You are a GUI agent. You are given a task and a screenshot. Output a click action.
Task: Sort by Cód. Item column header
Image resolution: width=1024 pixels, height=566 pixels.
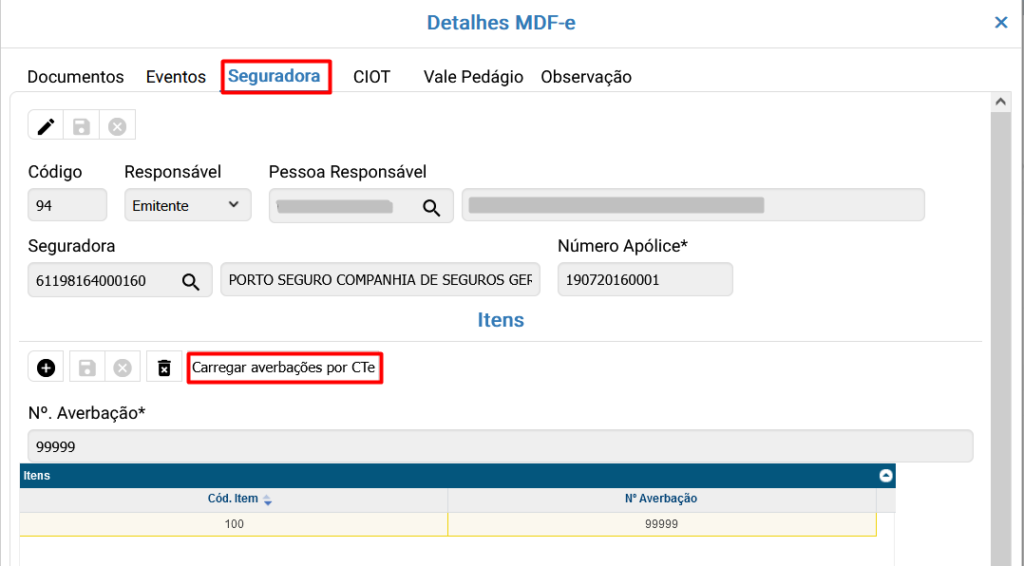point(233,498)
